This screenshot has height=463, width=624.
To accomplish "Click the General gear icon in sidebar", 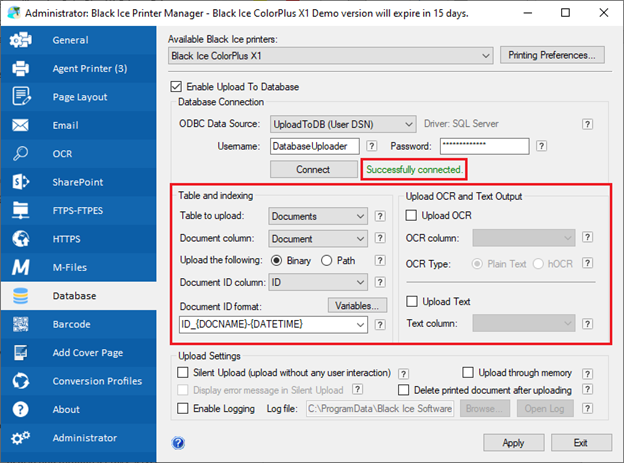I will point(21,40).
